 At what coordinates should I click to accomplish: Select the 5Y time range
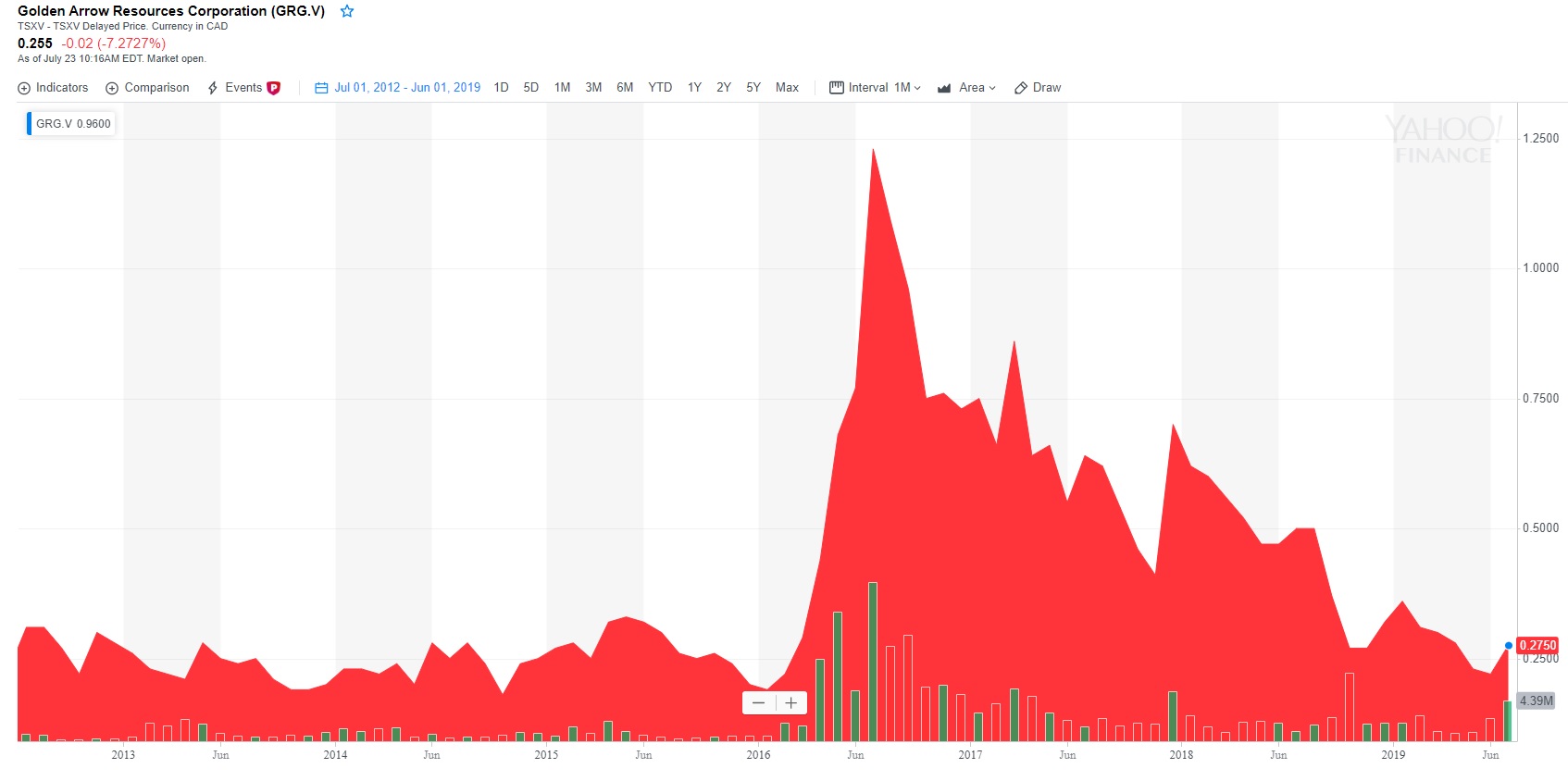[753, 88]
